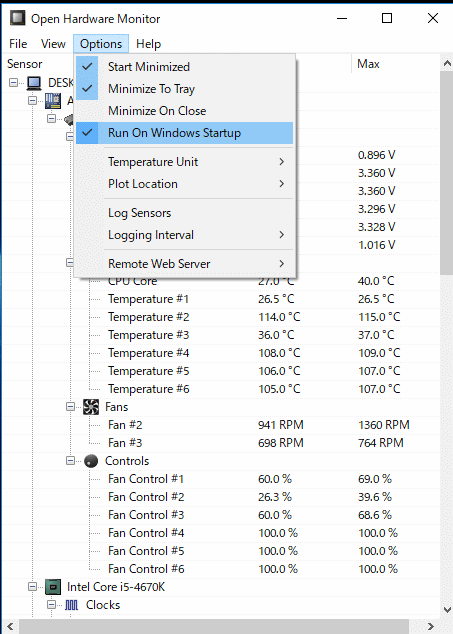Close the Options menu
Image resolution: width=453 pixels, height=634 pixels.
point(101,44)
